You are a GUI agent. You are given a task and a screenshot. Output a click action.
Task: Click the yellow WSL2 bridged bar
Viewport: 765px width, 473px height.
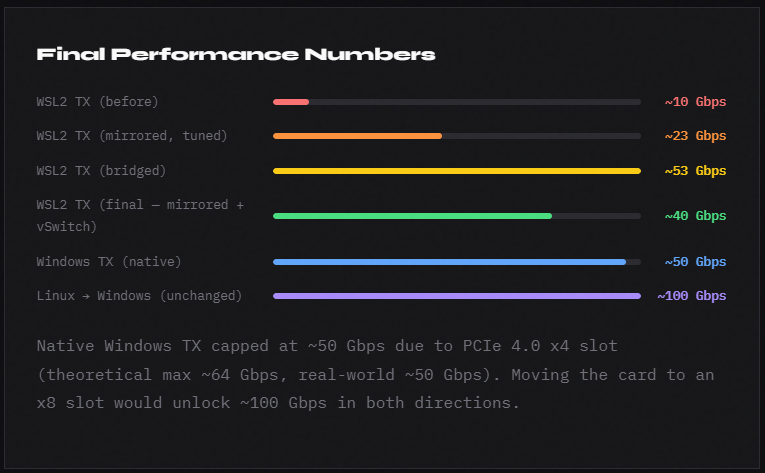(x=456, y=171)
